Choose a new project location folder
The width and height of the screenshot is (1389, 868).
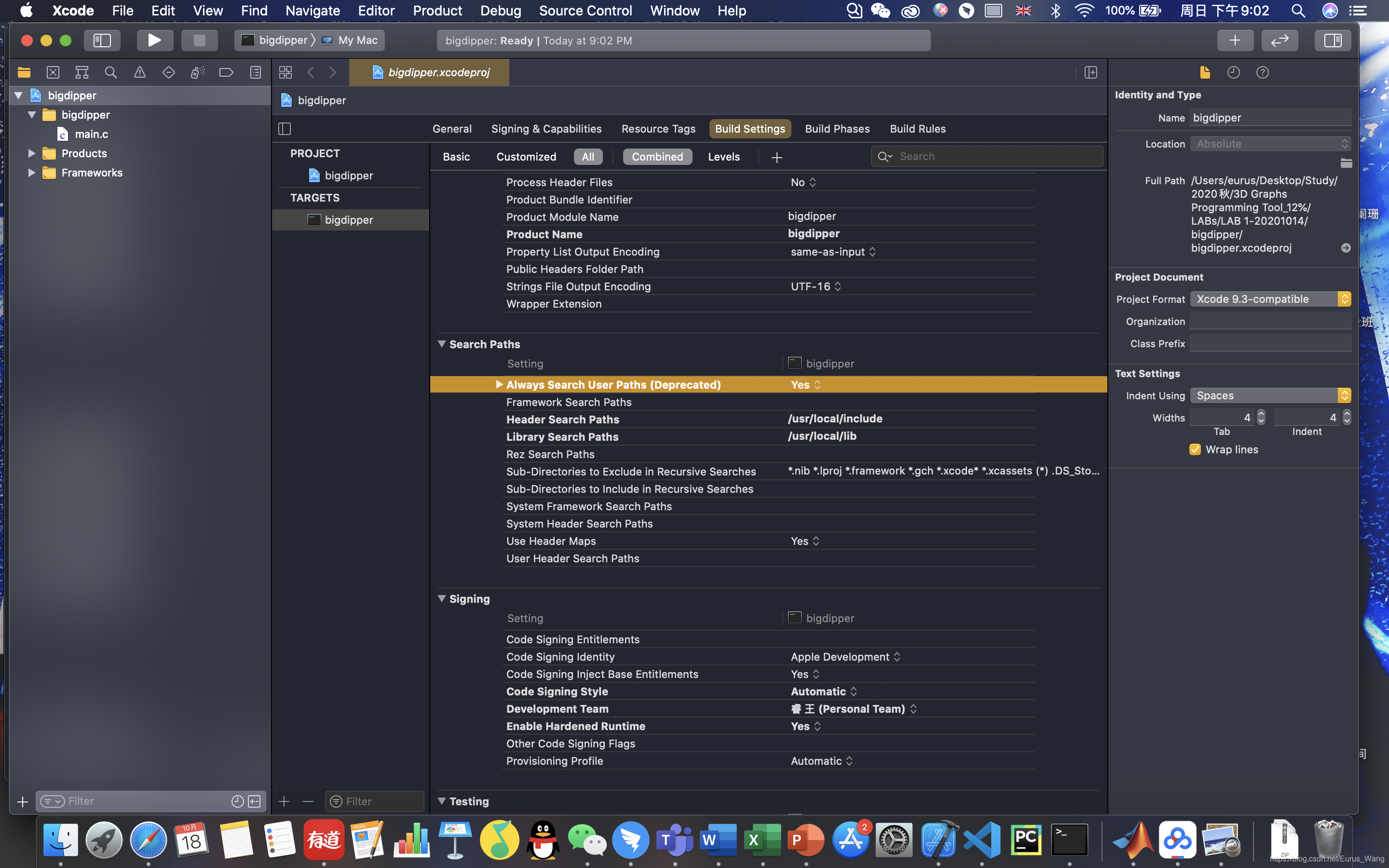1346,163
